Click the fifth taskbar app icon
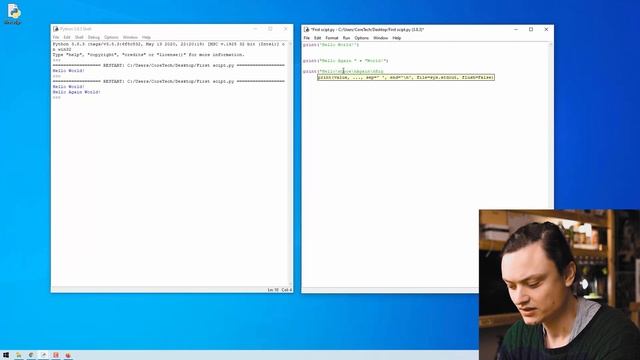The width and height of the screenshot is (640, 360). [68, 355]
